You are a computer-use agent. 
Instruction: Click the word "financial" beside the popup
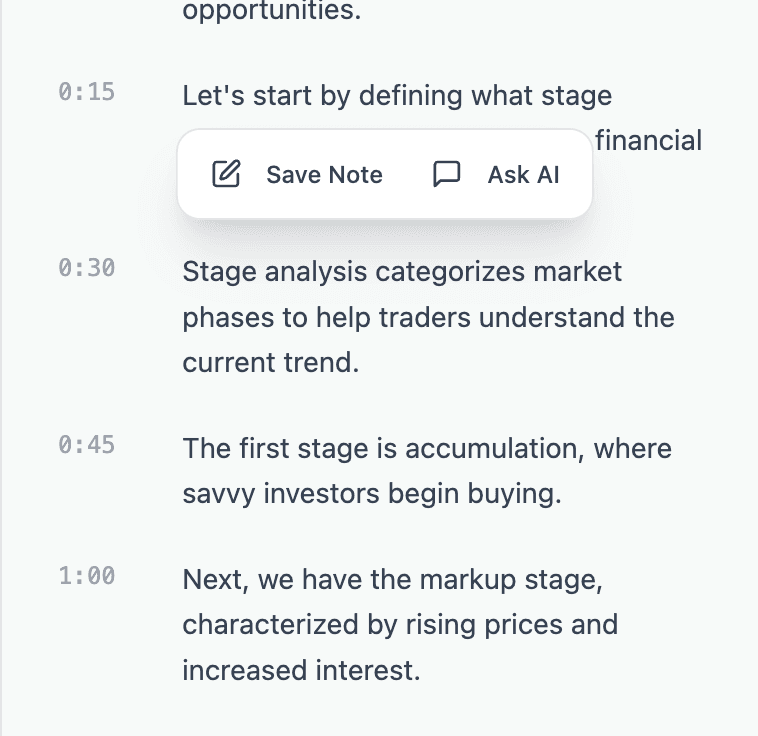point(648,141)
